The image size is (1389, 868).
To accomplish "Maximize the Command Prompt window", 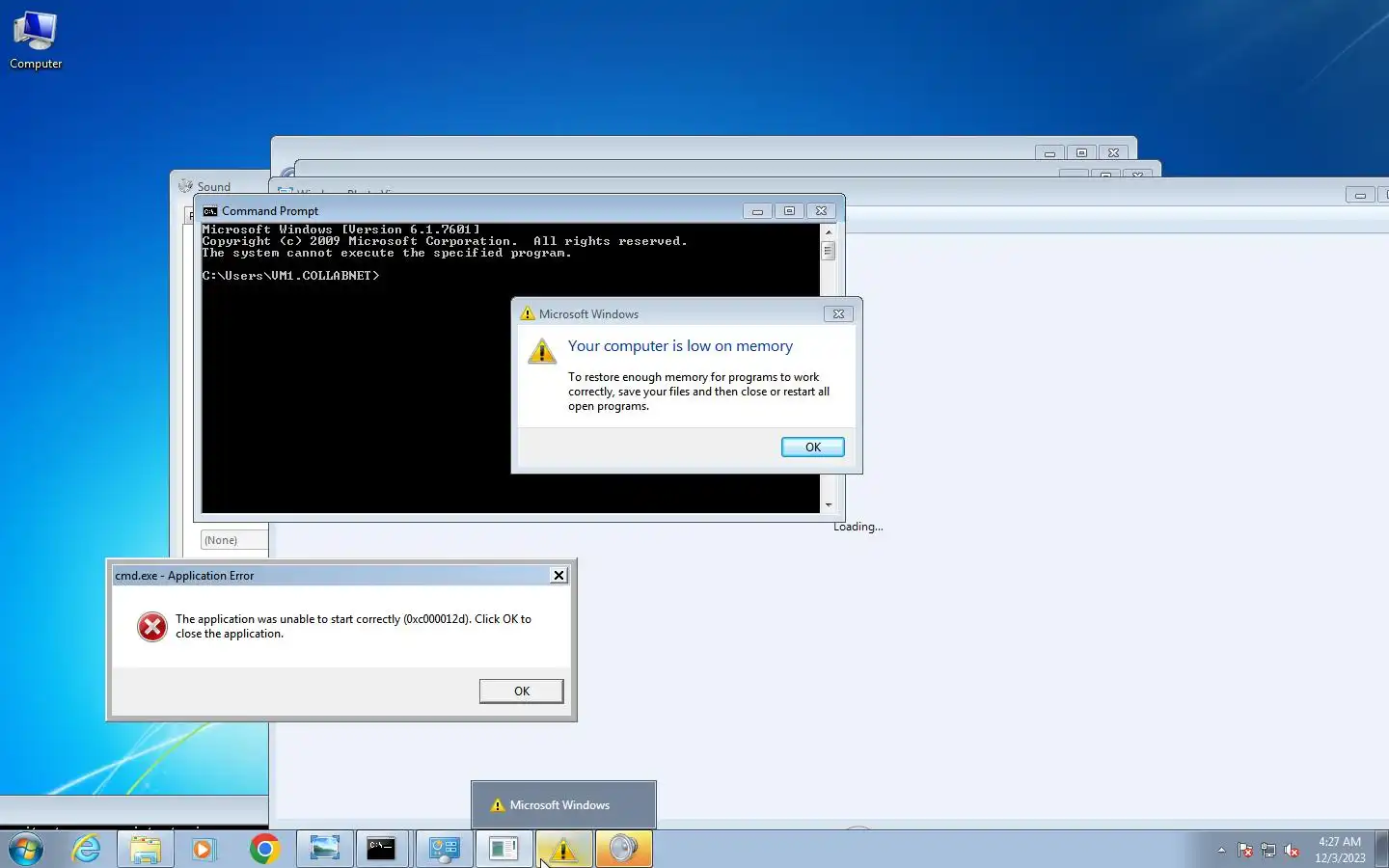I will (789, 211).
